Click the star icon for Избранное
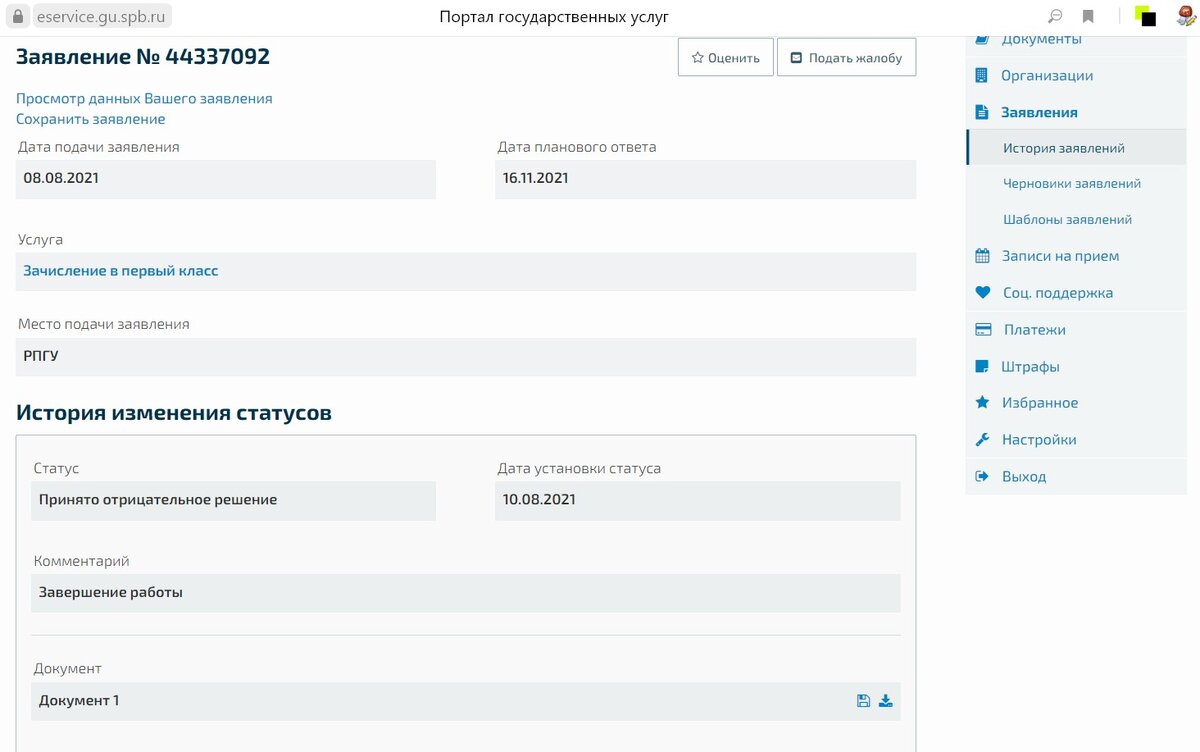This screenshot has width=1200, height=752. point(982,402)
